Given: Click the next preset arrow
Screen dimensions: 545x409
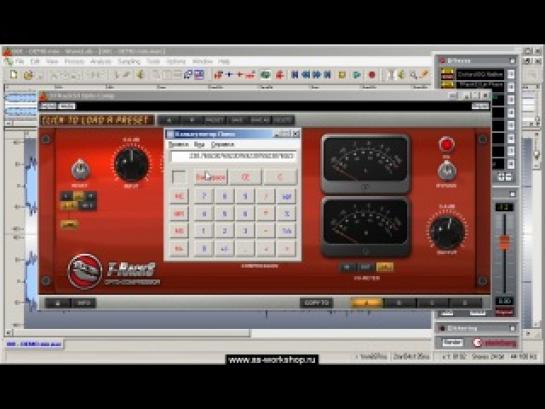Looking at the screenshot, I should [192, 120].
